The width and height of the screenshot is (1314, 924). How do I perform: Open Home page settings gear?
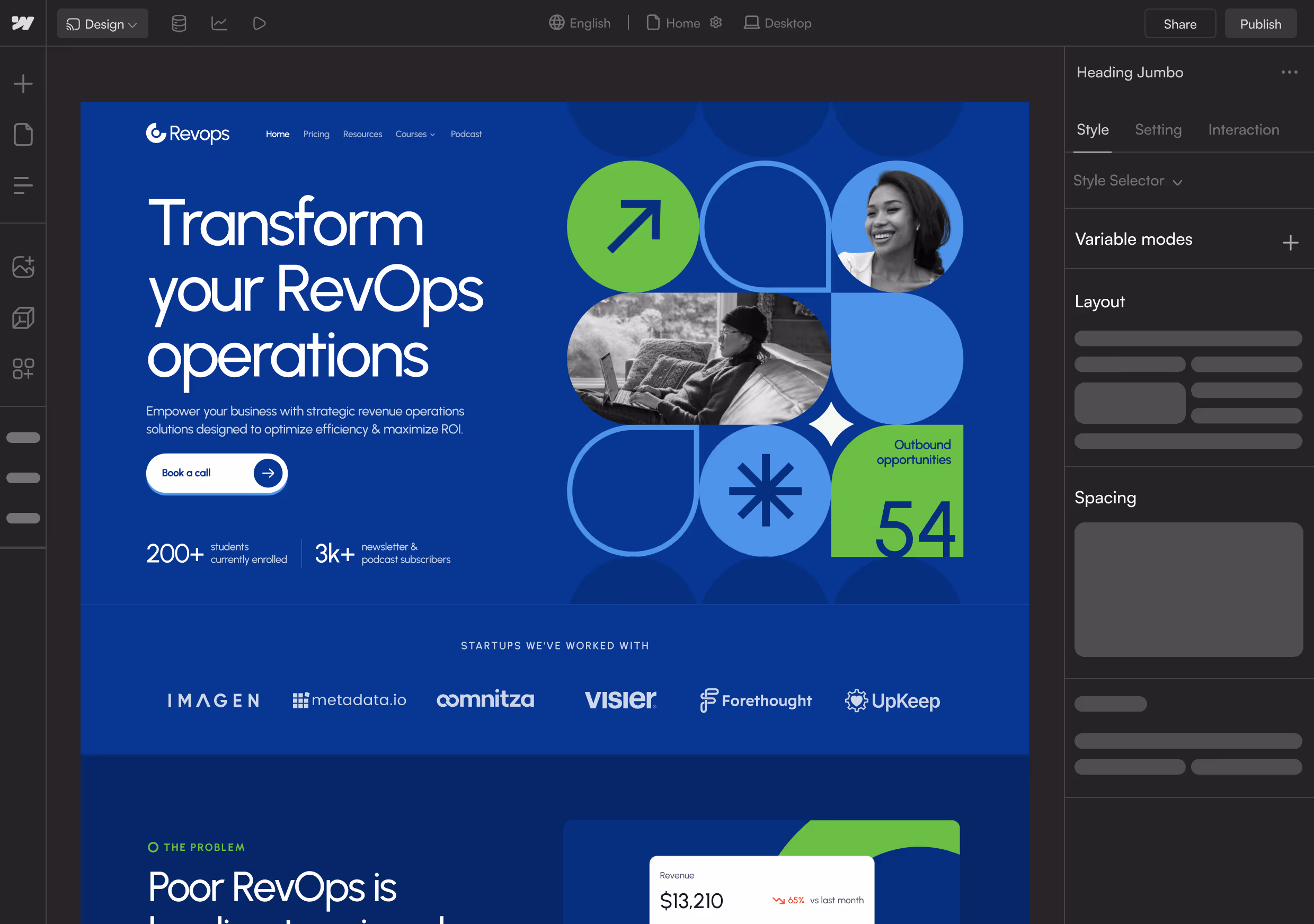pos(715,23)
